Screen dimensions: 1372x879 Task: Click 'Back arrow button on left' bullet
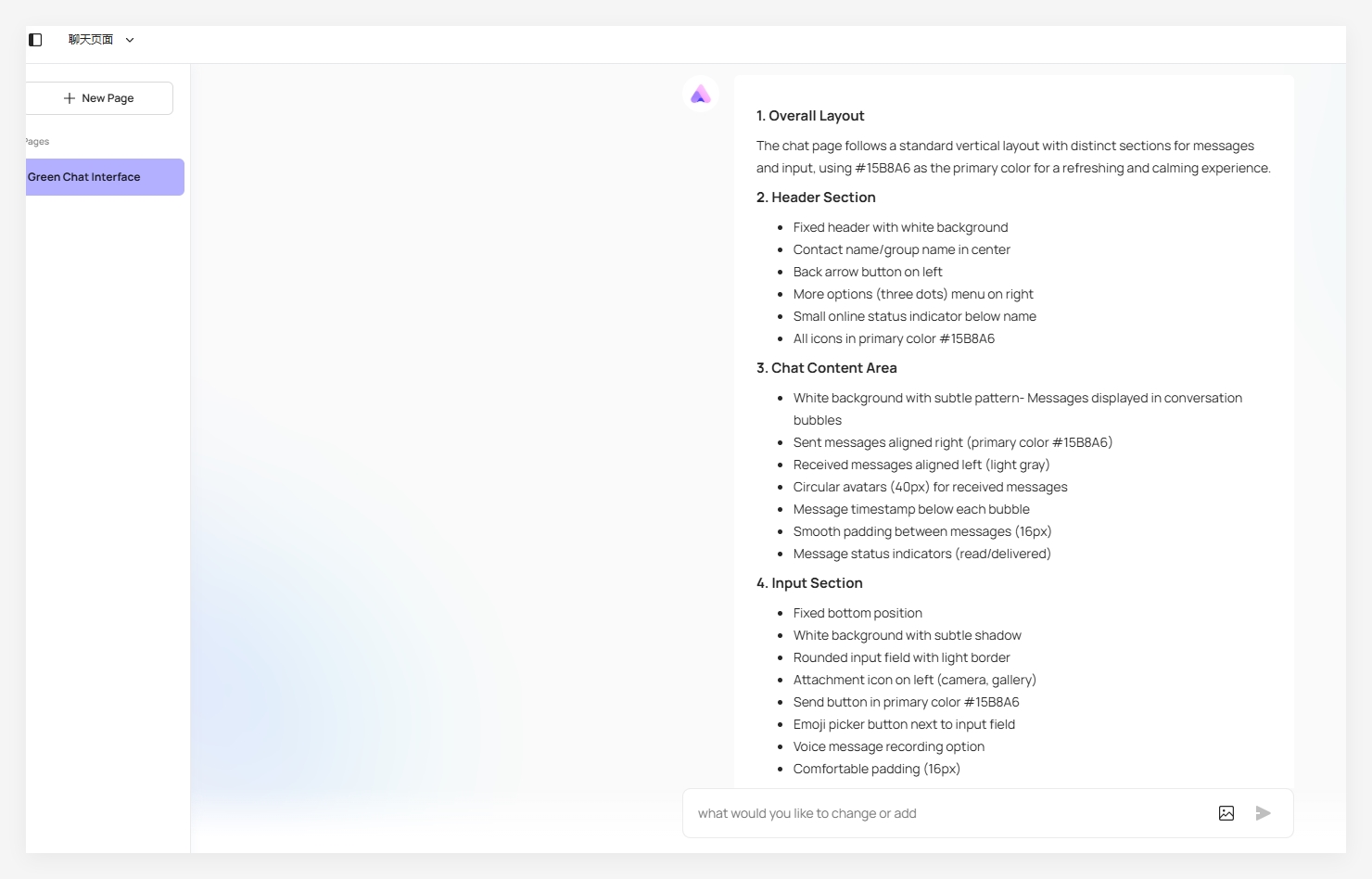point(868,272)
